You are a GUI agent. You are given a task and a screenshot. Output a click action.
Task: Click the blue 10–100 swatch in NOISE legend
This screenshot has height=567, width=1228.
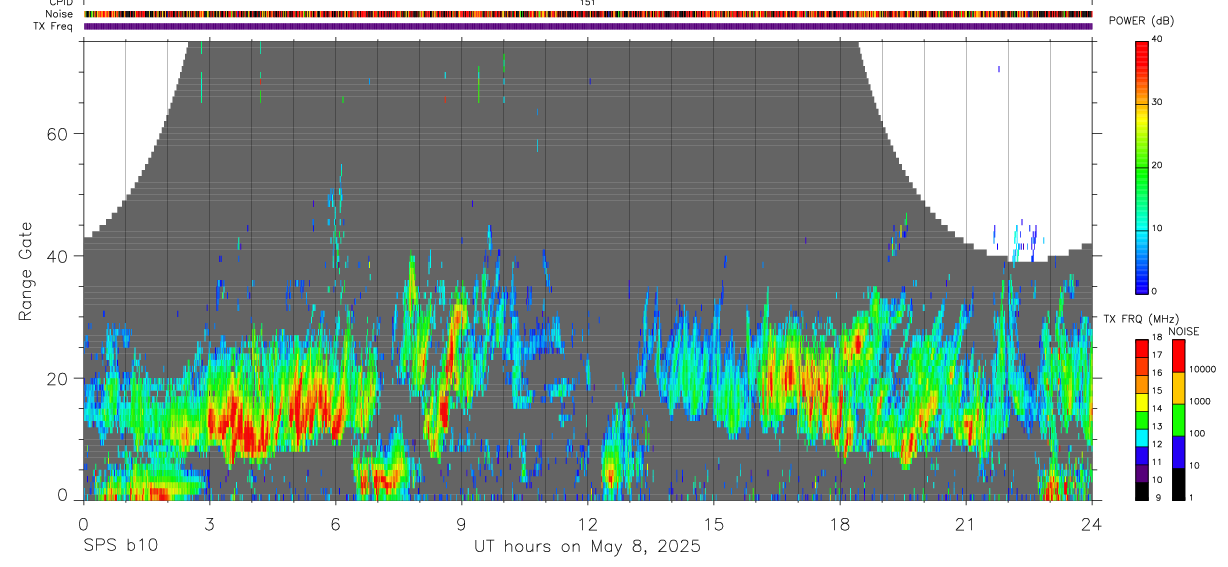coord(1178,451)
